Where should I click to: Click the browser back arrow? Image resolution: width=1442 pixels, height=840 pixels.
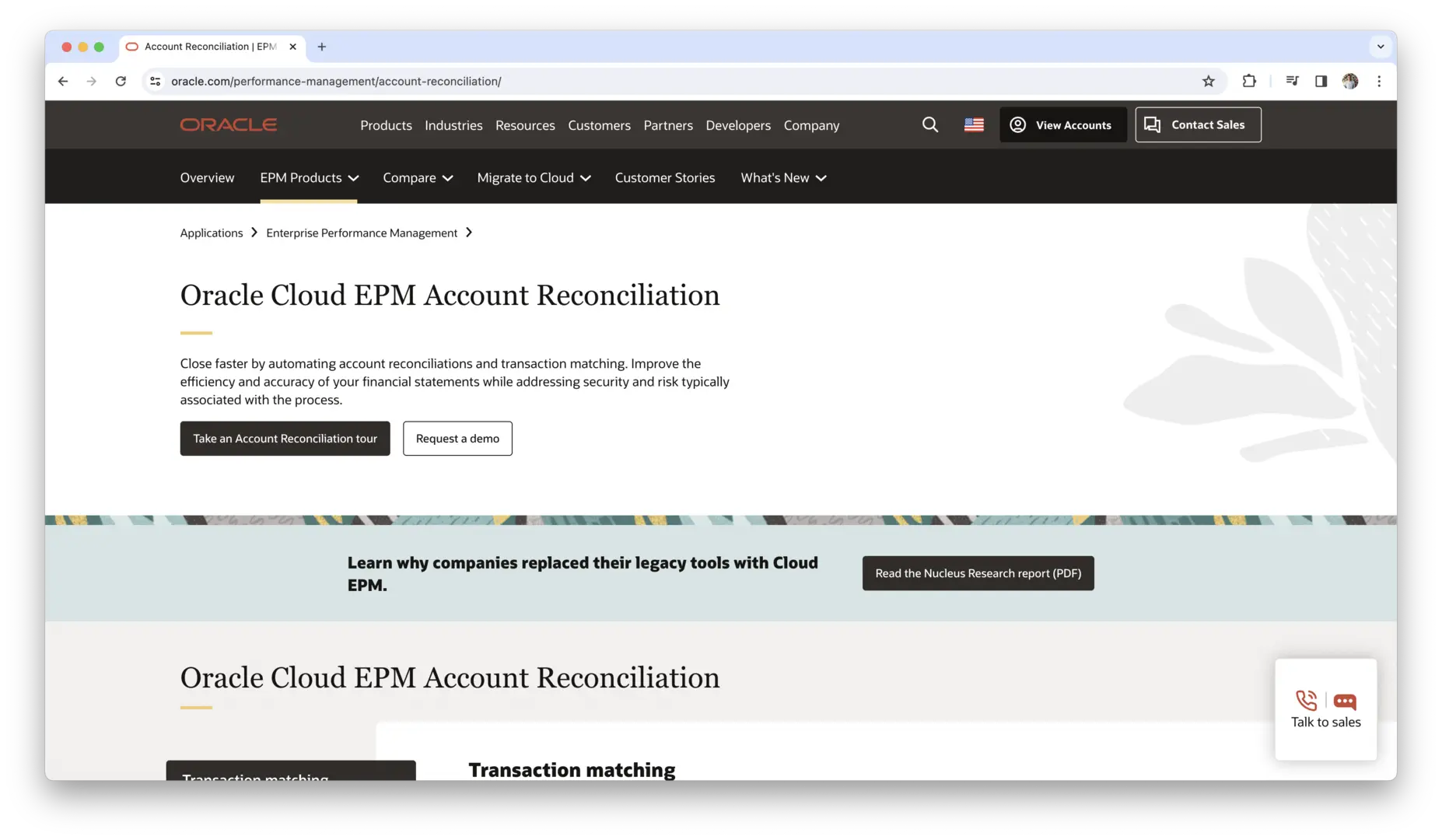pyautogui.click(x=63, y=81)
